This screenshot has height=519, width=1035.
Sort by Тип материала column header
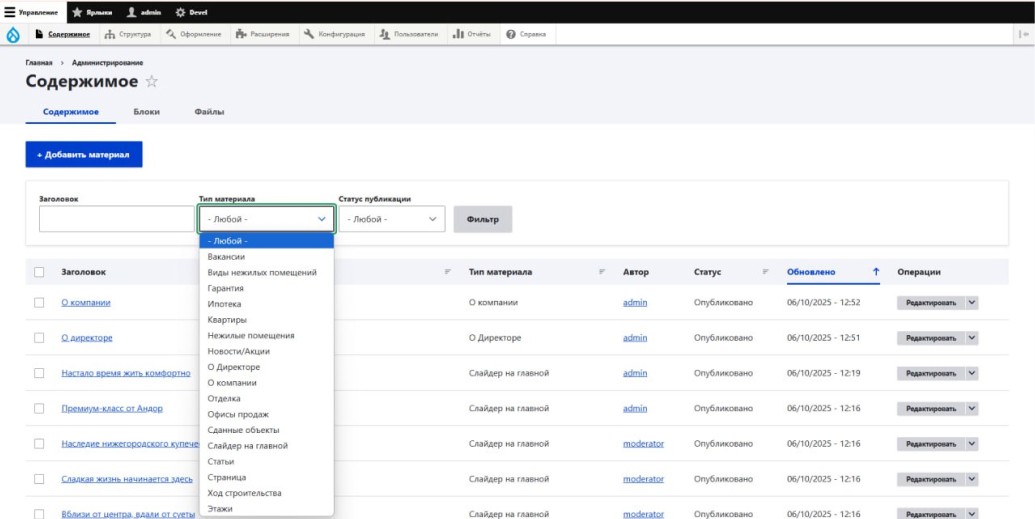[x=500, y=272]
